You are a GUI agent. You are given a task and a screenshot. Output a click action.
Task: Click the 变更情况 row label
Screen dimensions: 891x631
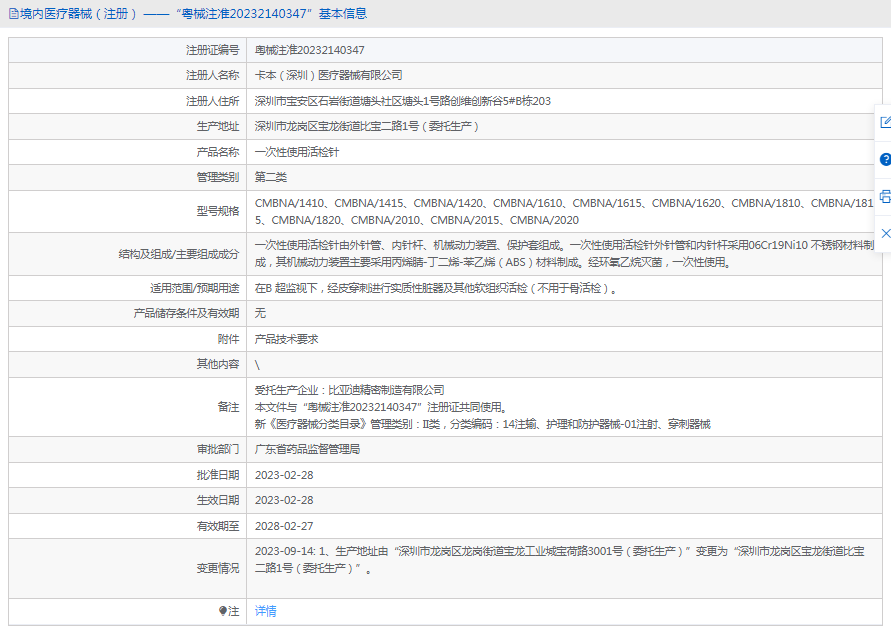218,568
